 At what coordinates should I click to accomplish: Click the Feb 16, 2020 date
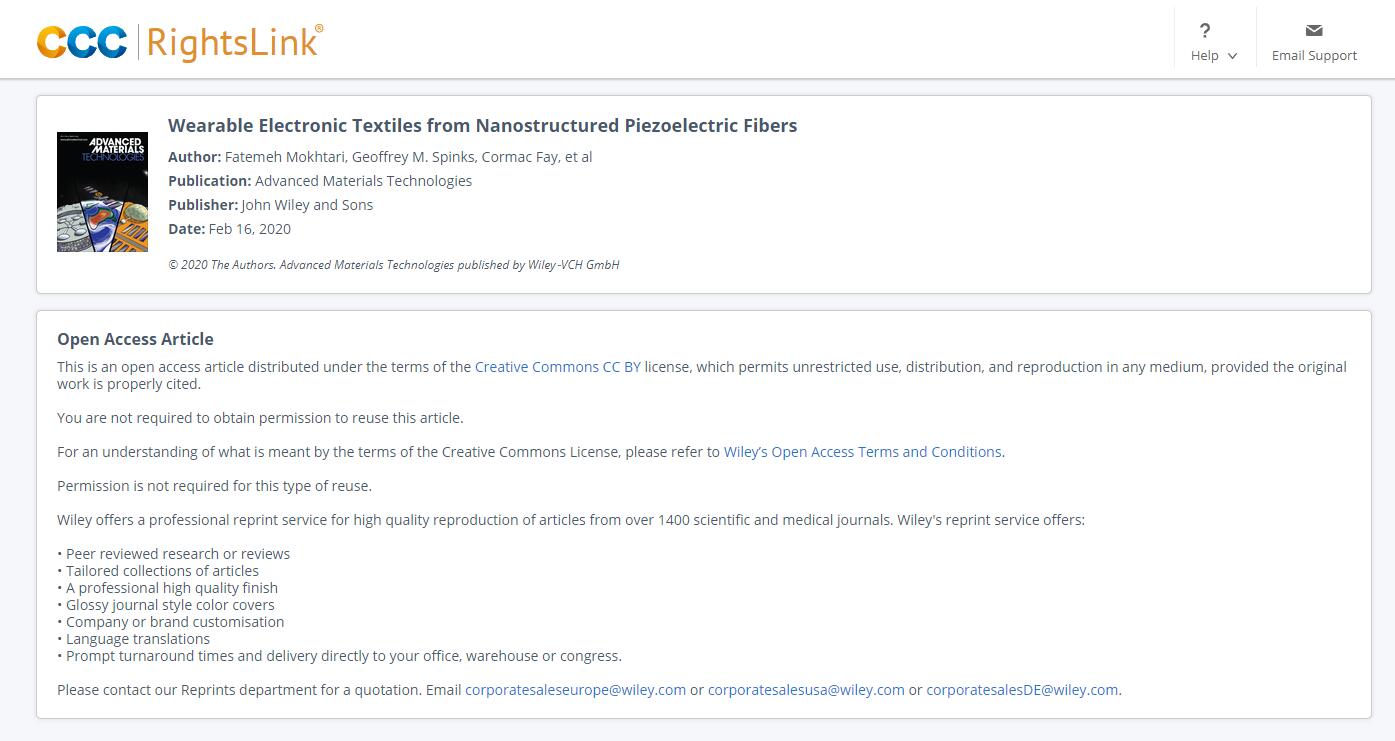tap(250, 229)
